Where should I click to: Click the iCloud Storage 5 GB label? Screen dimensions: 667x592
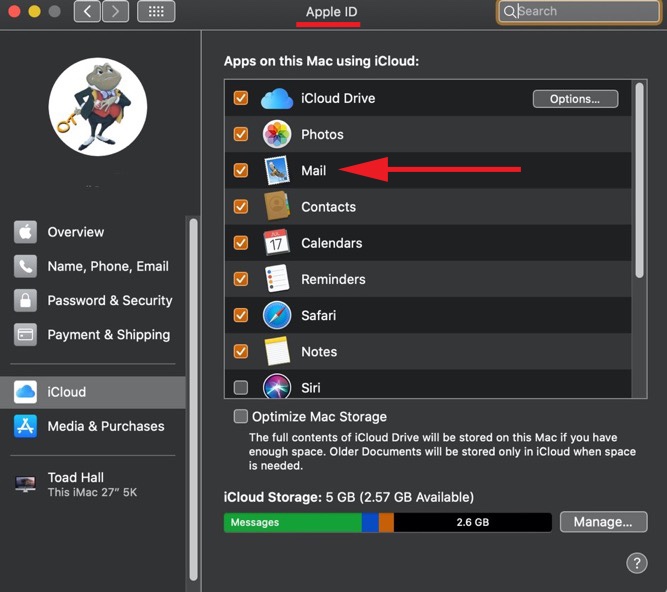pyautogui.click(x=349, y=497)
